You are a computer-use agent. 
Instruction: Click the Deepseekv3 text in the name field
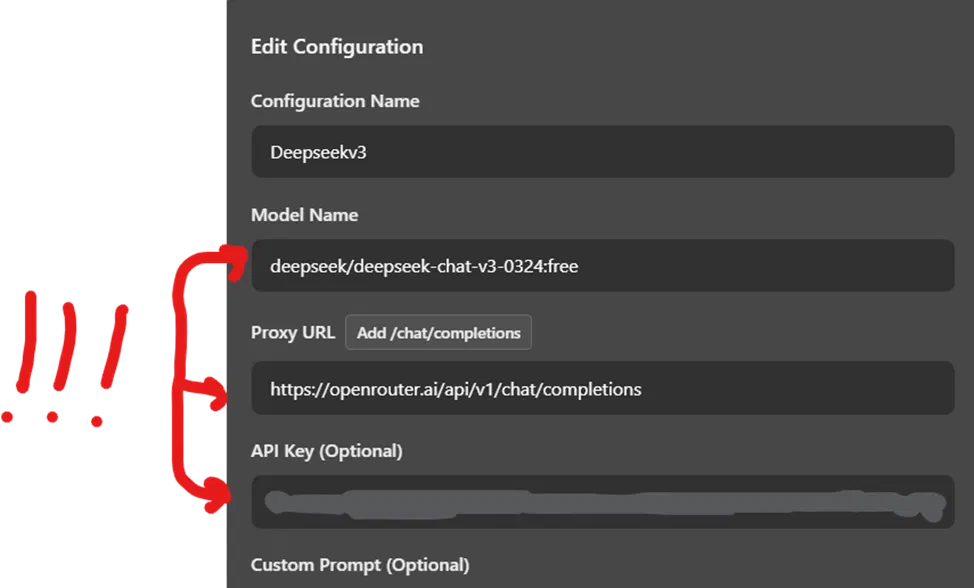point(318,153)
